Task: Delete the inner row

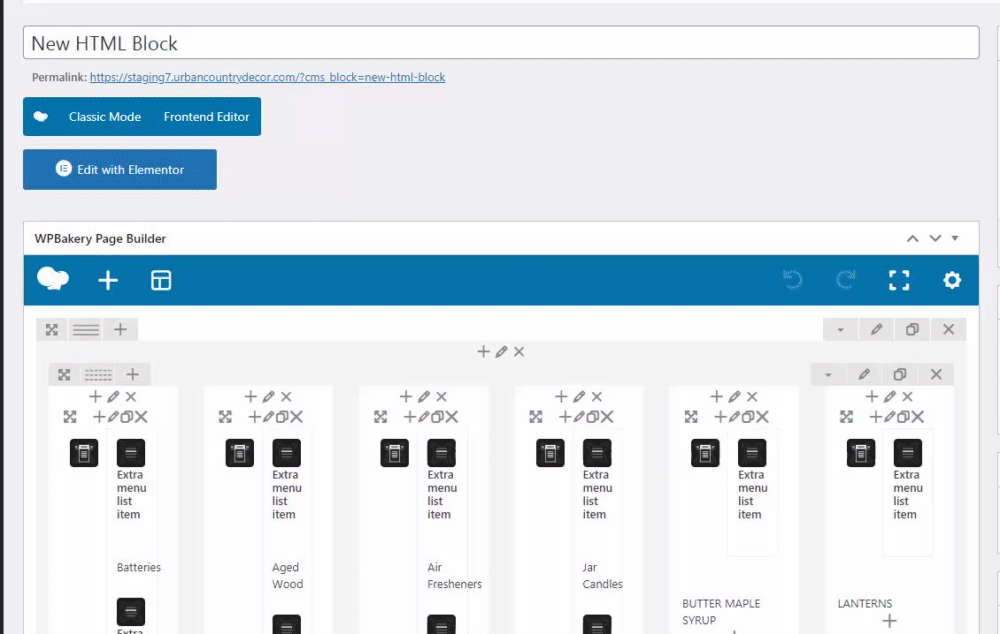Action: [936, 374]
